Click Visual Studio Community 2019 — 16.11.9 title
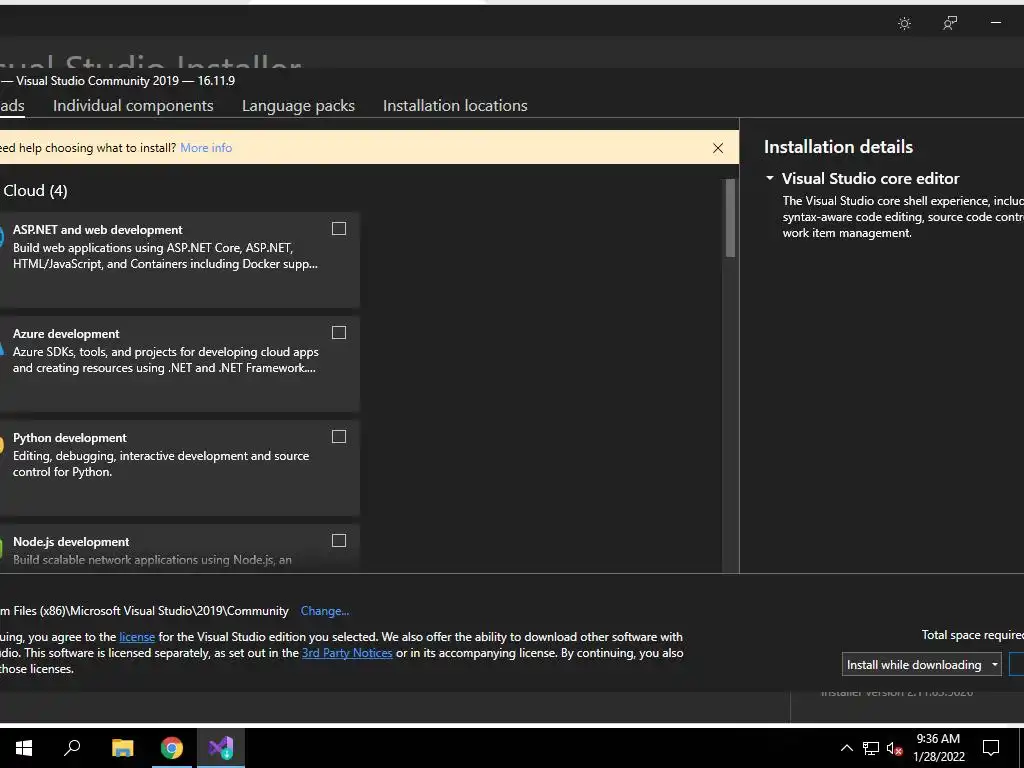 (125, 81)
